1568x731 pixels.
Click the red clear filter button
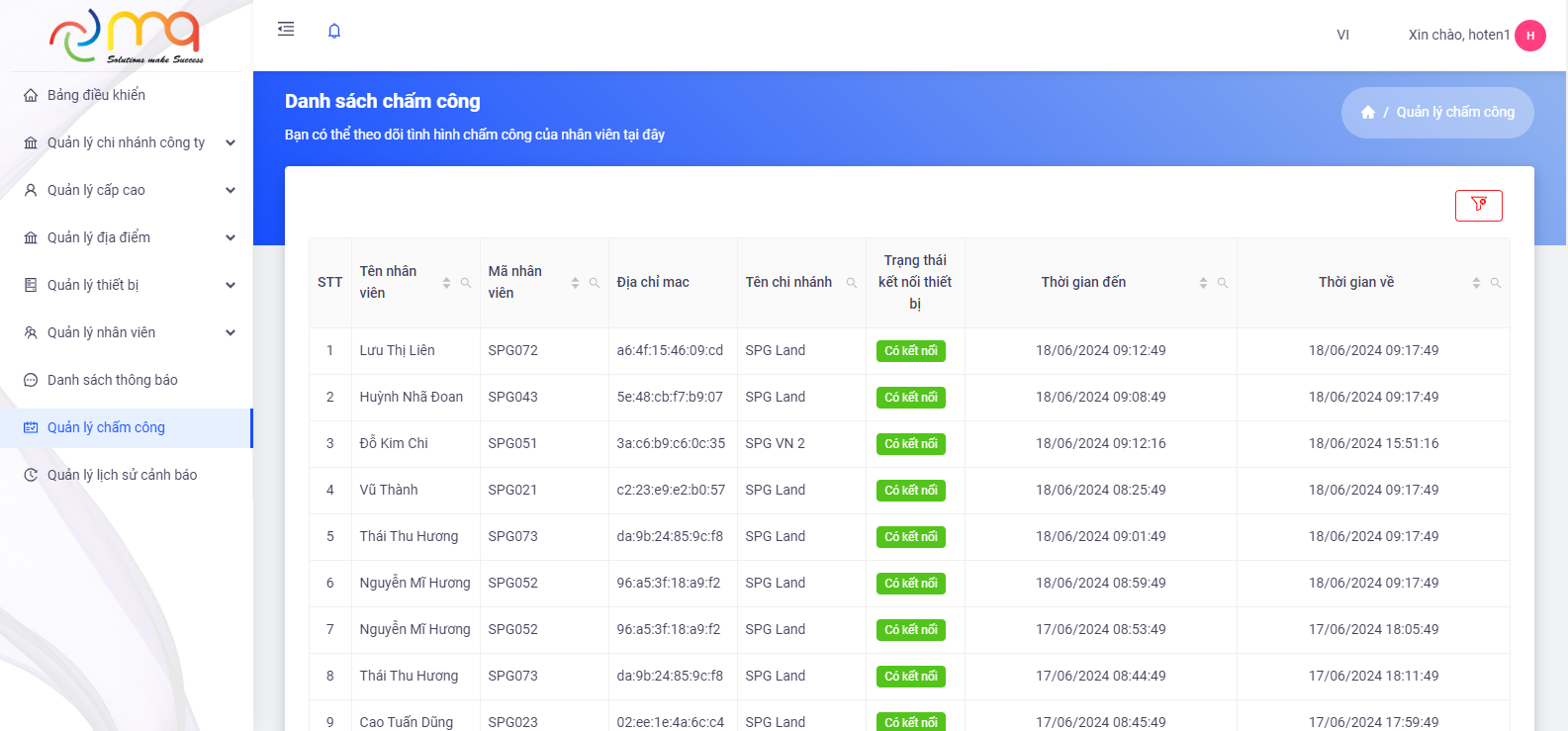1478,205
